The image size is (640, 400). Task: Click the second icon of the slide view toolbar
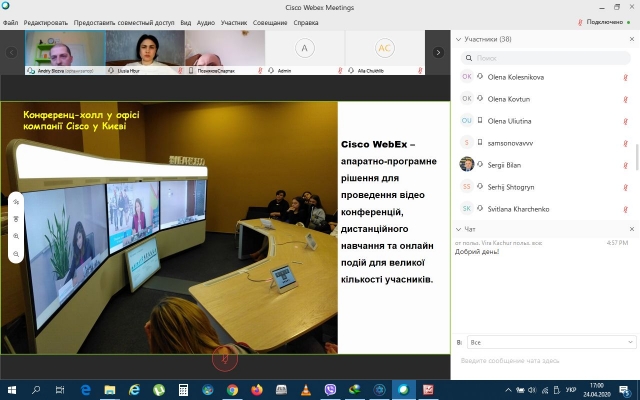coord(16,219)
